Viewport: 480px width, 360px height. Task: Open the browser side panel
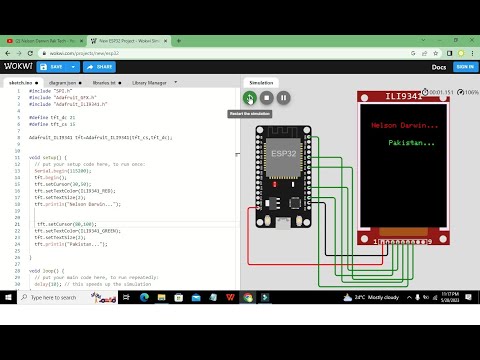coord(449,53)
